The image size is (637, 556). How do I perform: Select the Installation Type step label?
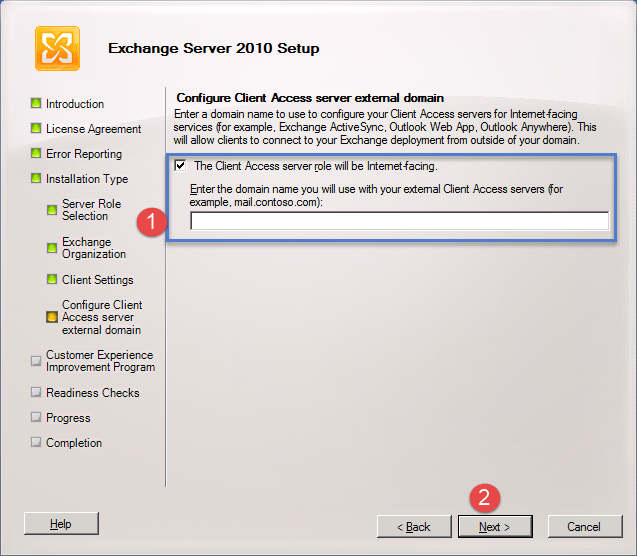[87, 179]
